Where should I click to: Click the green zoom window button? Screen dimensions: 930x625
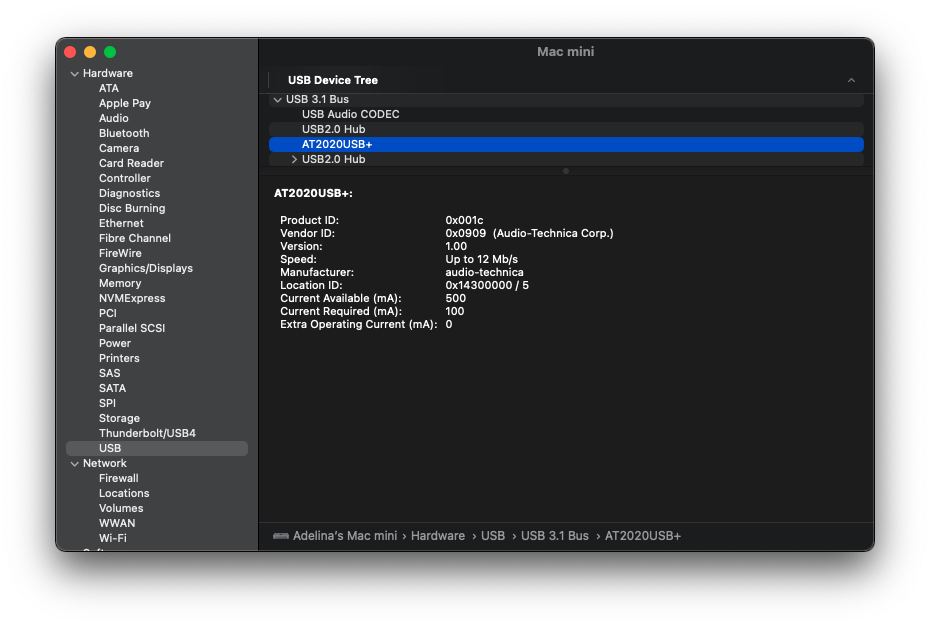click(110, 52)
